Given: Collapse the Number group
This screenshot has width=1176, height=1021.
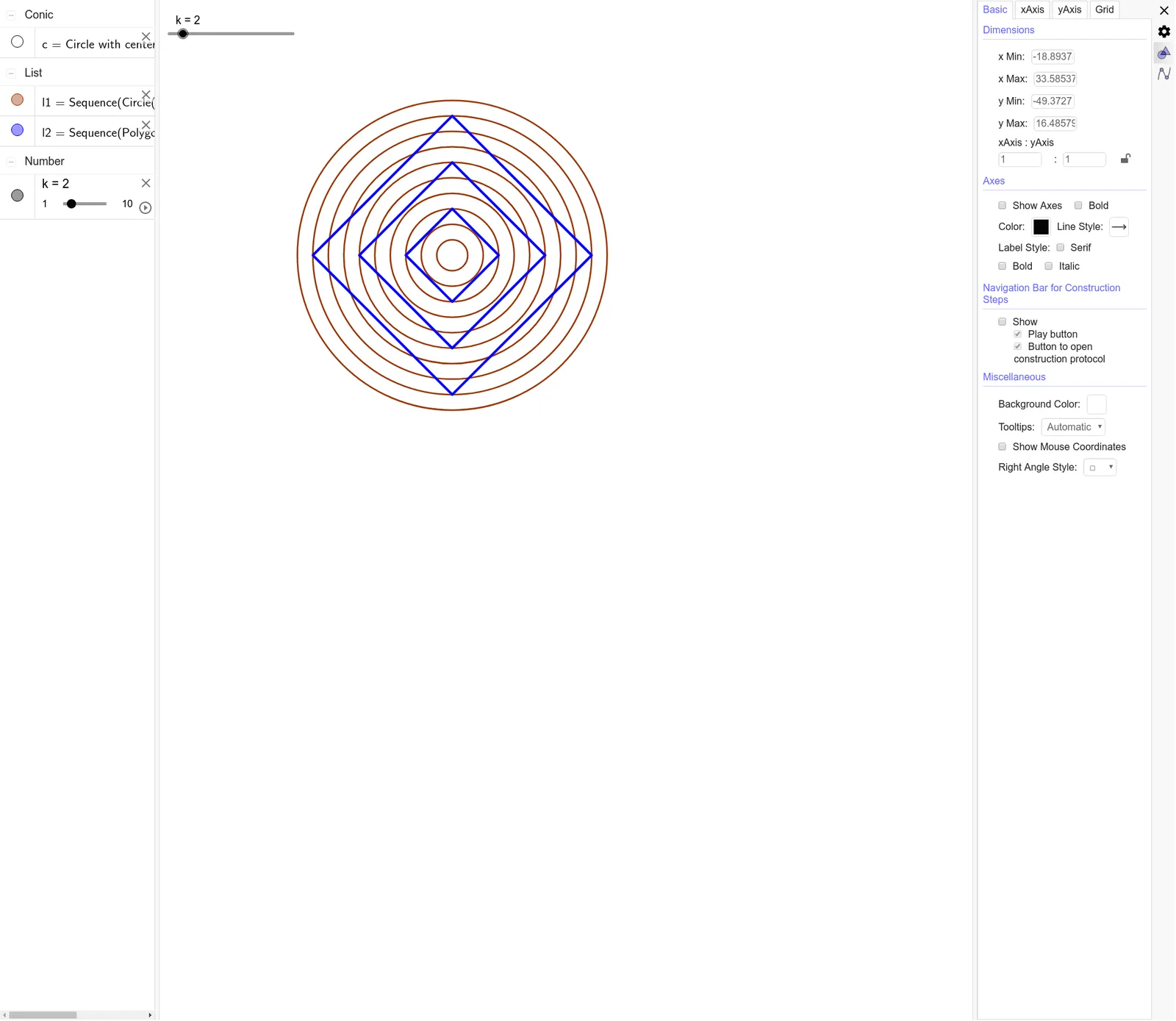Looking at the screenshot, I should pos(11,161).
